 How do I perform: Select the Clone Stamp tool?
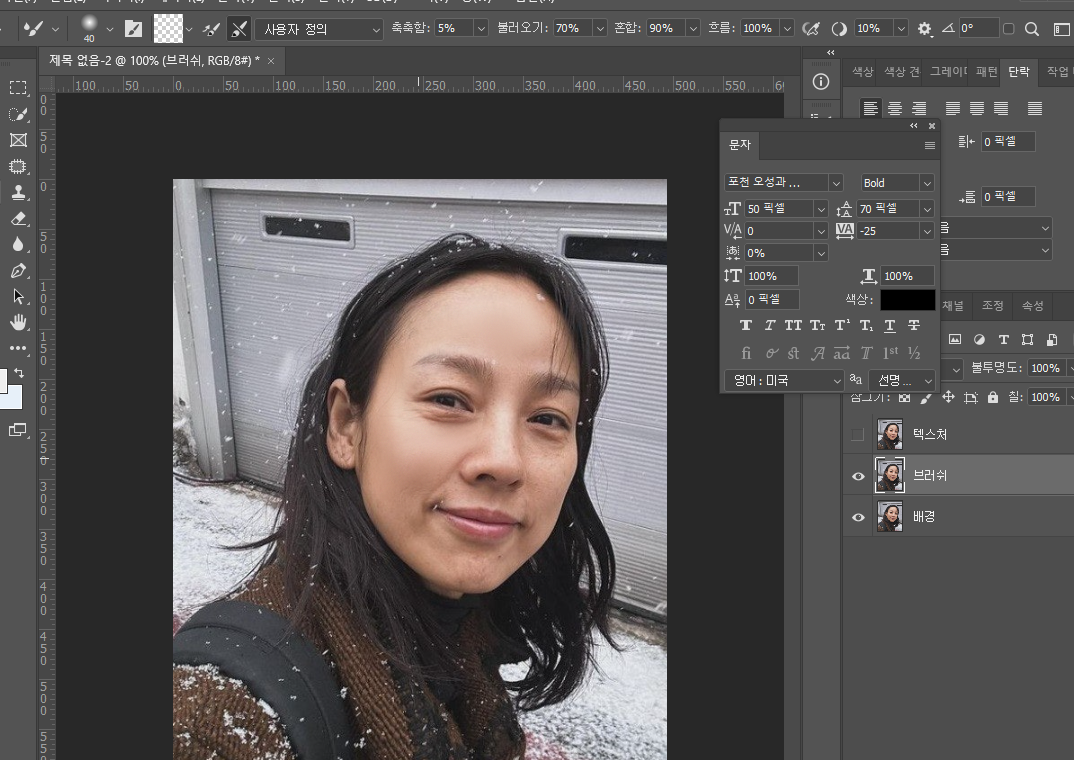[20, 192]
